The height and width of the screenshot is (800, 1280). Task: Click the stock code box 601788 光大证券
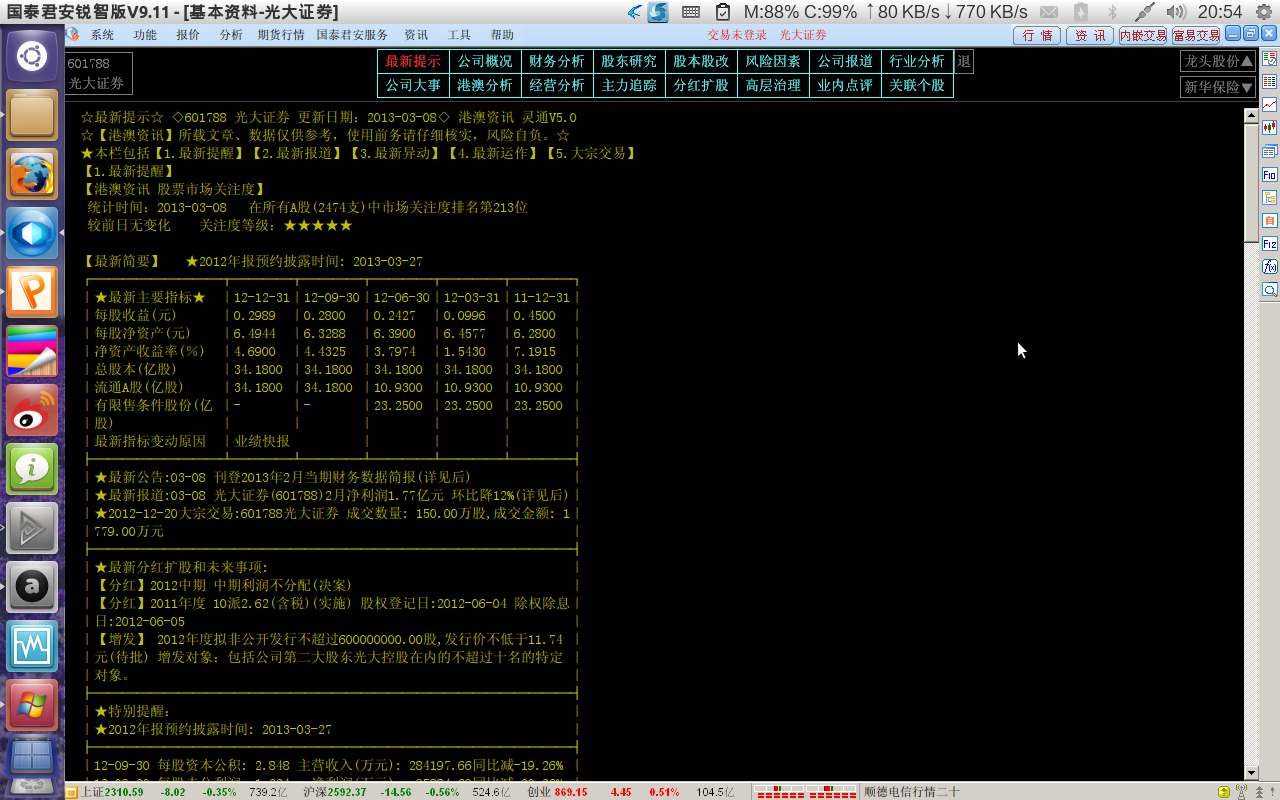[x=99, y=73]
